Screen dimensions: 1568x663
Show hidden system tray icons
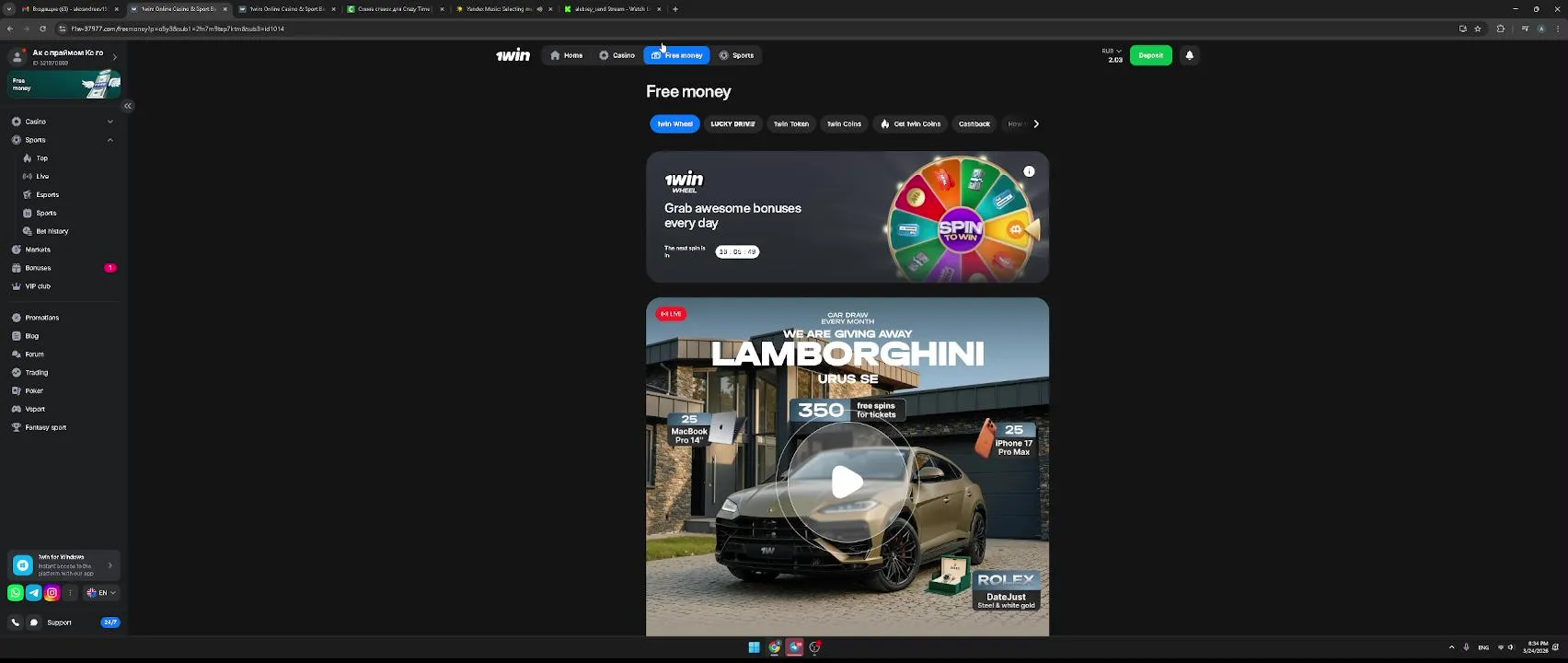[1451, 647]
